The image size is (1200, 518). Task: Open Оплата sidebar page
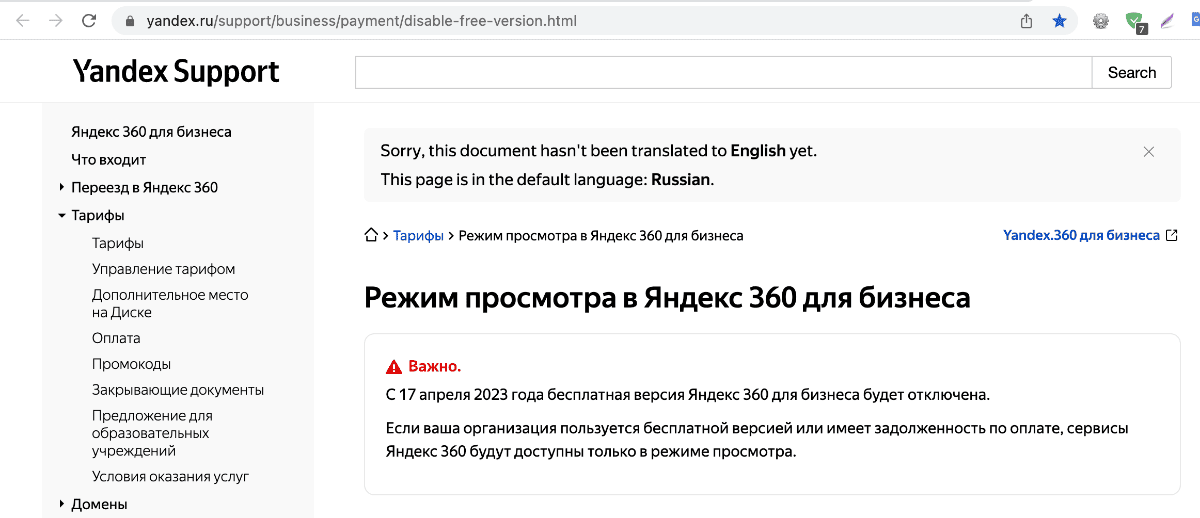point(116,338)
